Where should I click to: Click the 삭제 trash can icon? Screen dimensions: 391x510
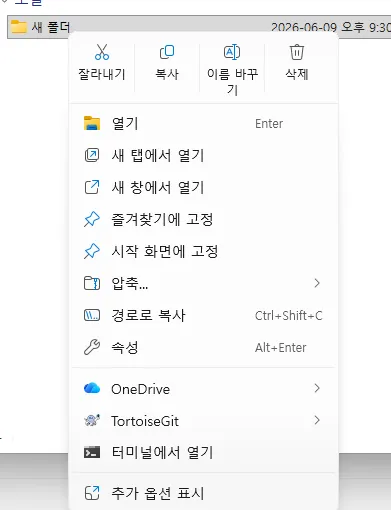[x=297, y=52]
